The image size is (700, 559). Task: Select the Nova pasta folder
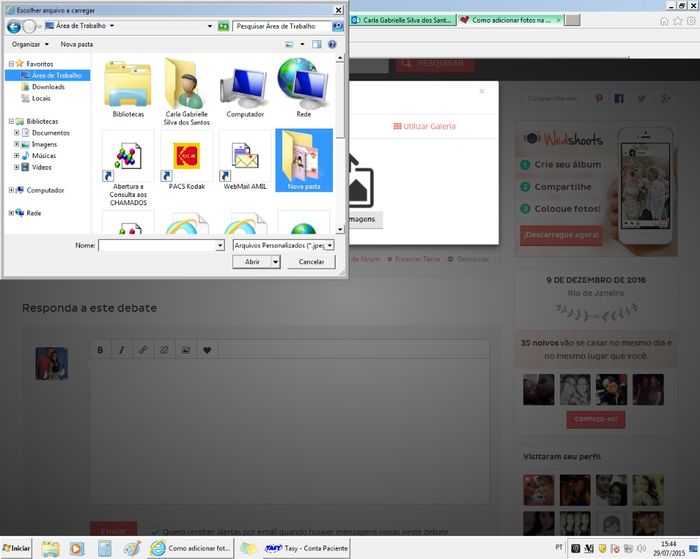pos(304,161)
